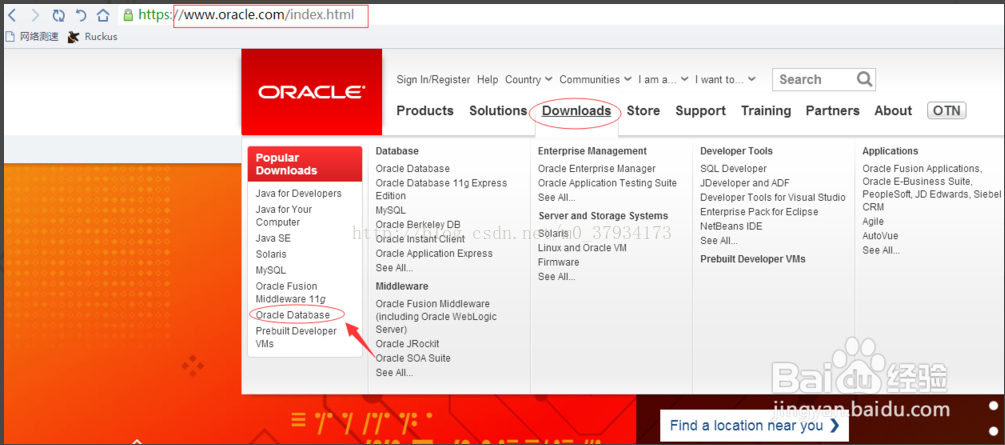Open Oracle Berkeley DB link

[418, 224]
